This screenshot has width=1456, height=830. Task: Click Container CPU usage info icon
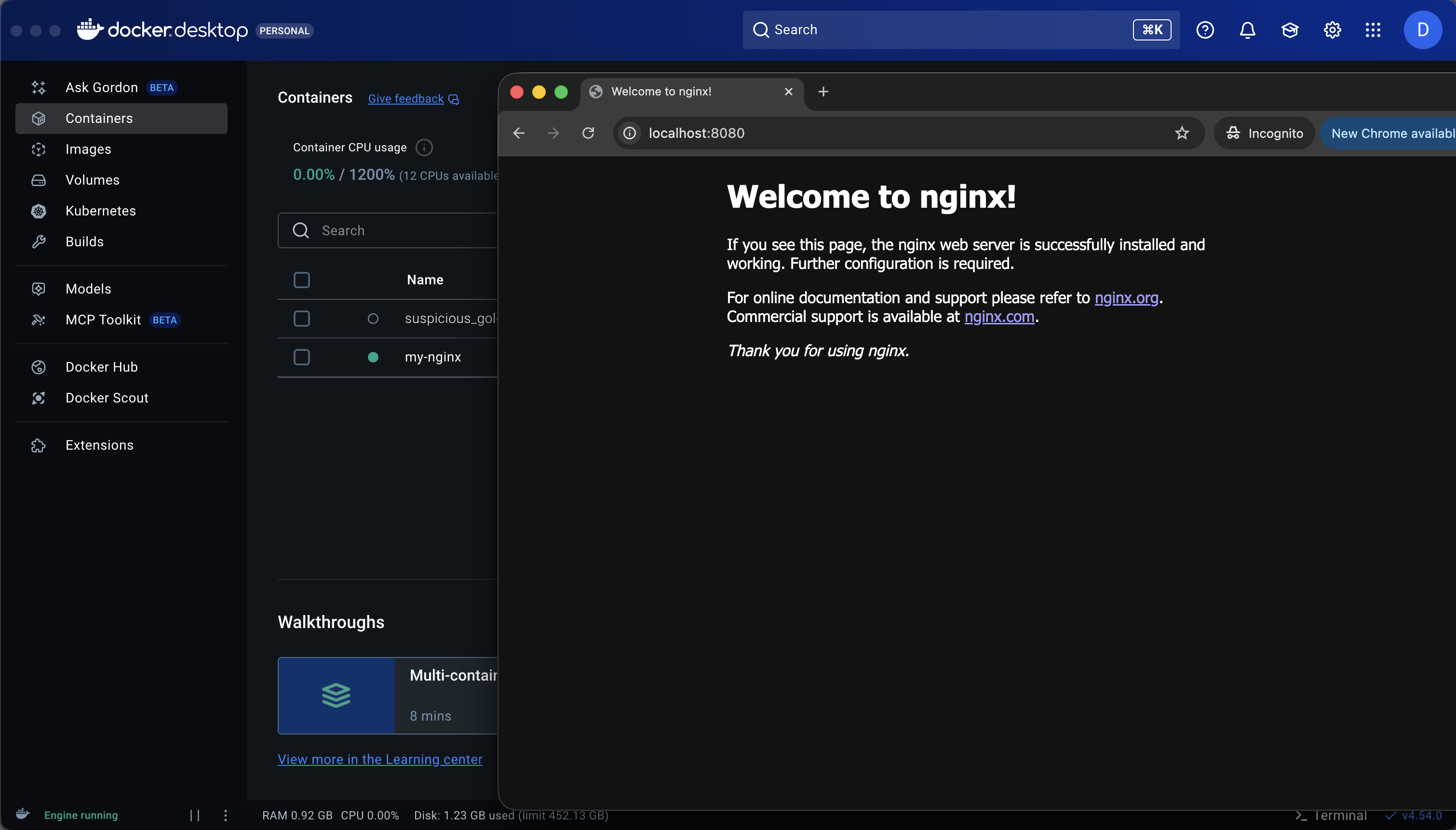point(424,147)
